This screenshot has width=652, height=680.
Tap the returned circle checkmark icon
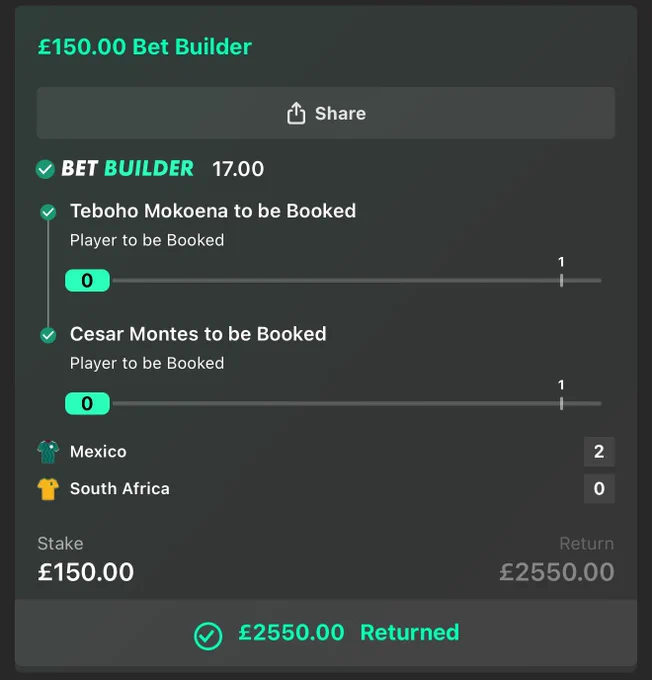(208, 636)
